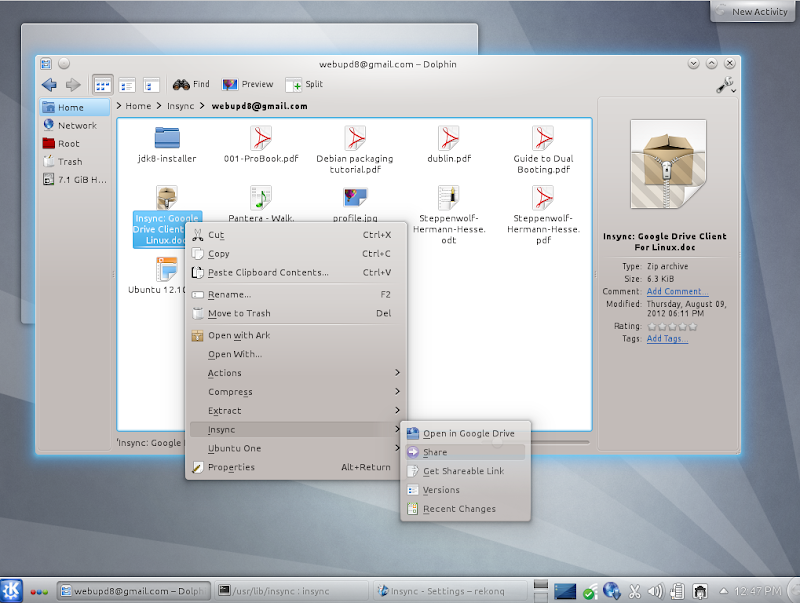Open Versions in Insync submenu
Viewport: 800px width, 603px height.
click(x=465, y=490)
